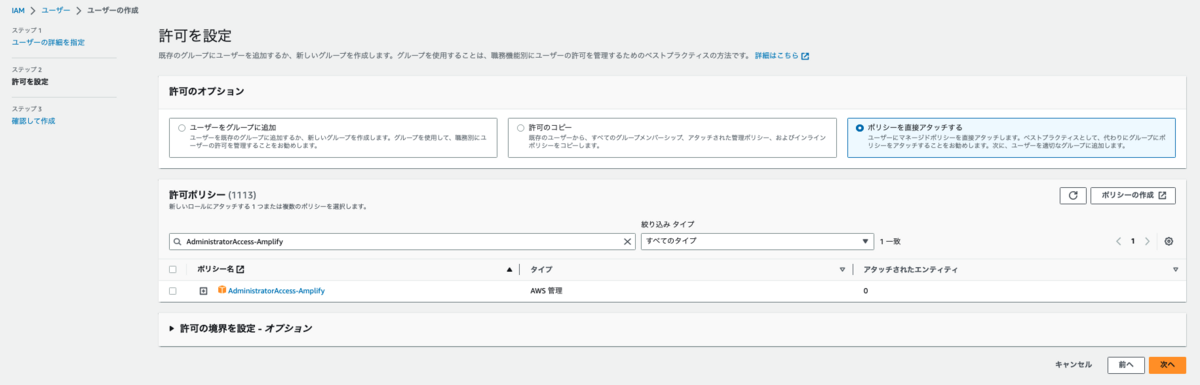Open the 詳細はこちら help link

(781, 55)
